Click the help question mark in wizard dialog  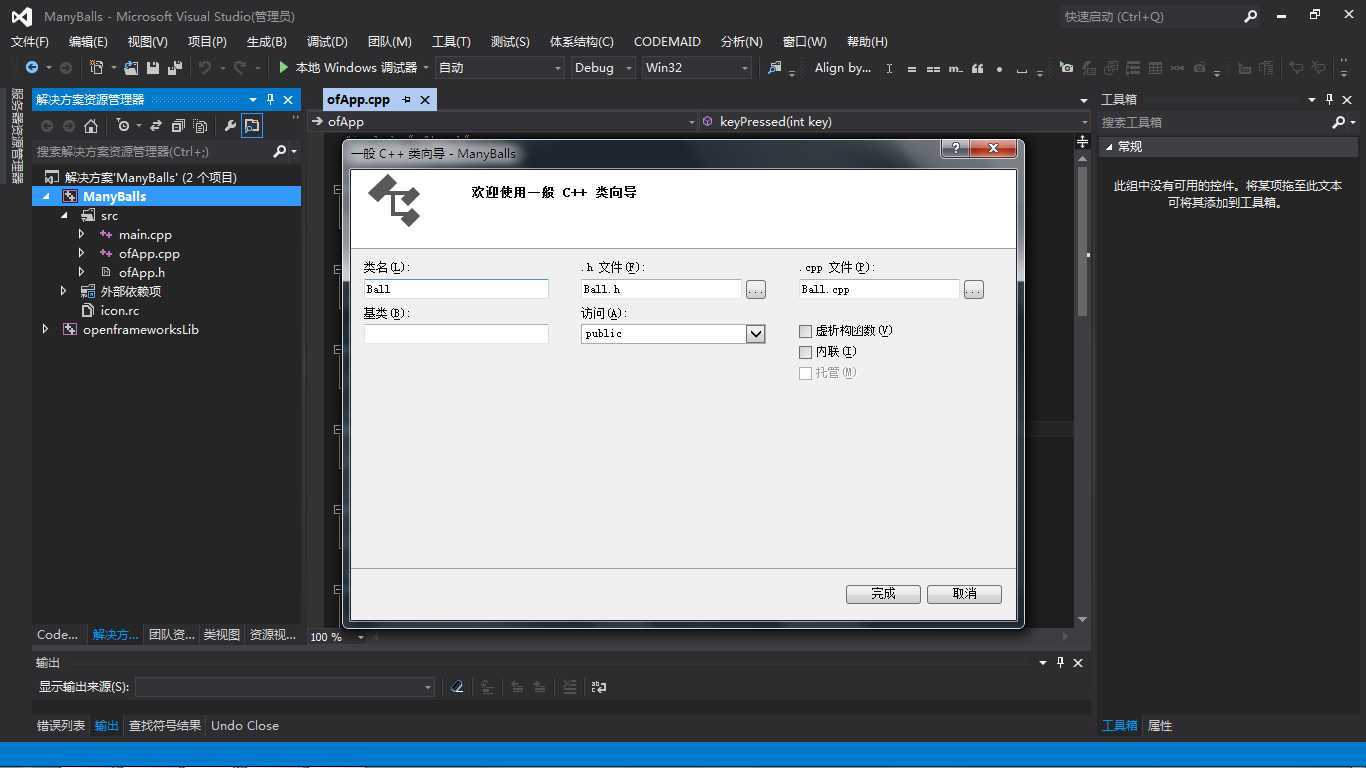click(955, 148)
